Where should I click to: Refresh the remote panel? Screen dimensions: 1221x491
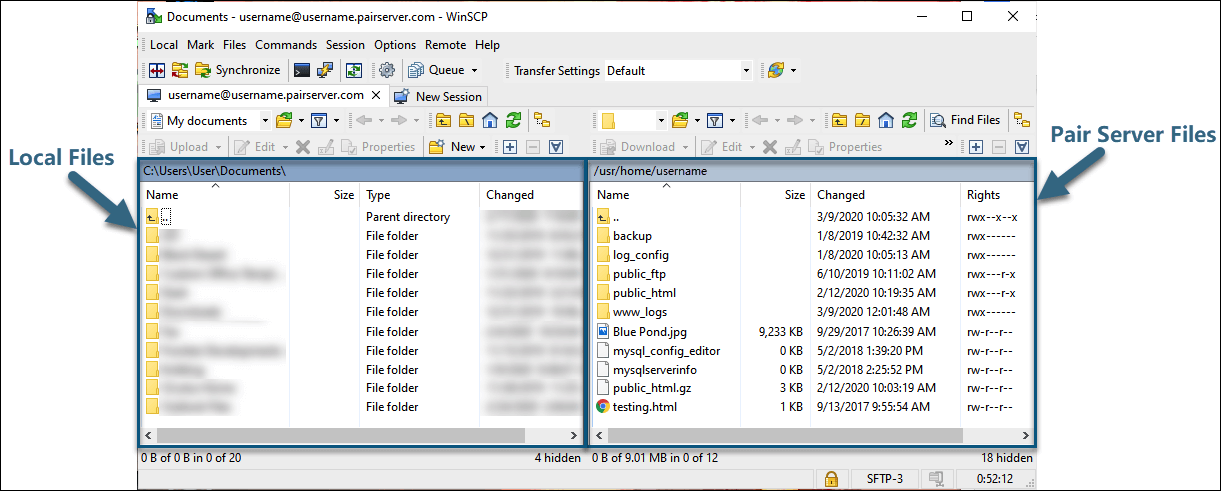point(908,121)
